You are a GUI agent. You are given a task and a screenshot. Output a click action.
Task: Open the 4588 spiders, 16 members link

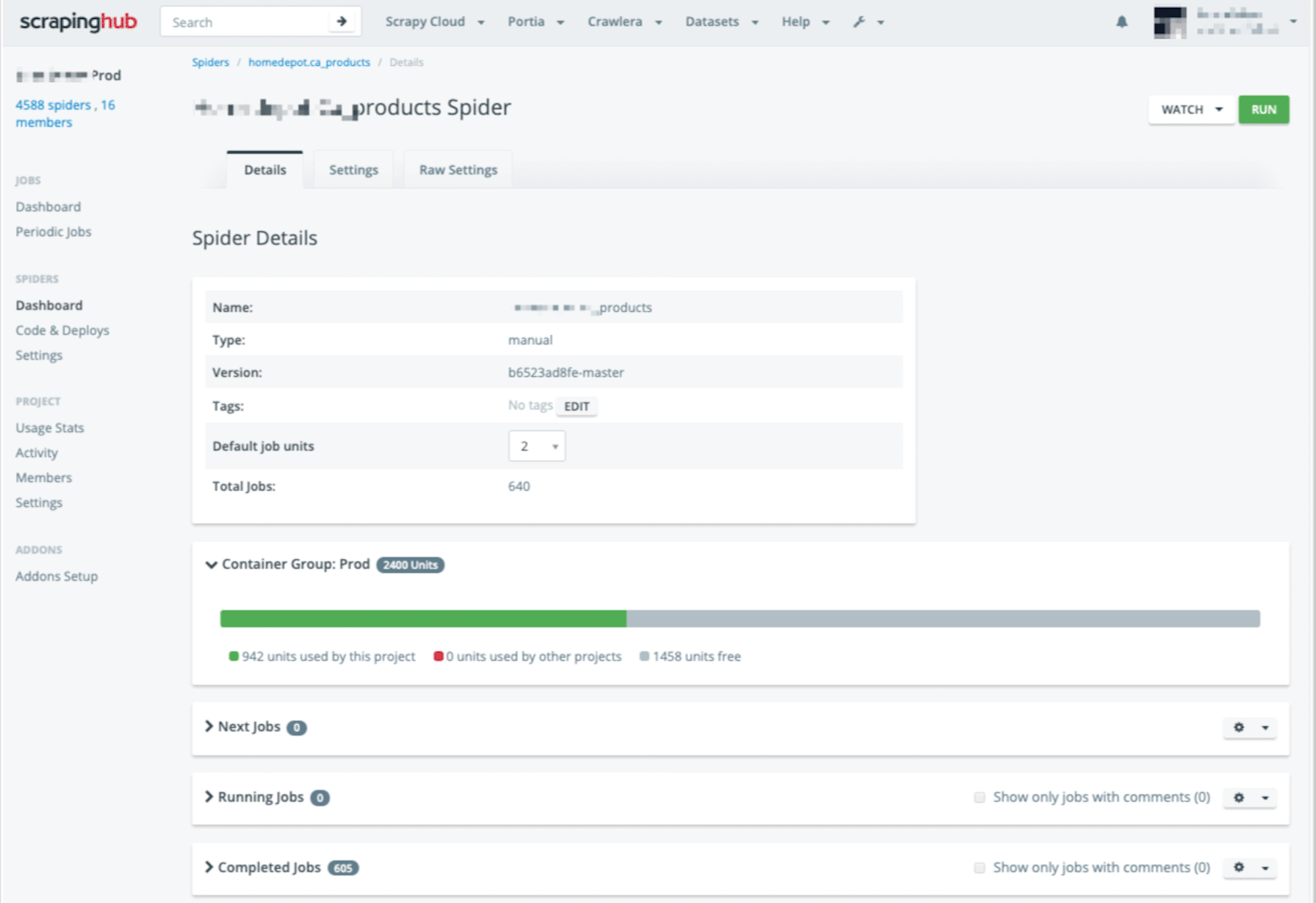tap(65, 114)
